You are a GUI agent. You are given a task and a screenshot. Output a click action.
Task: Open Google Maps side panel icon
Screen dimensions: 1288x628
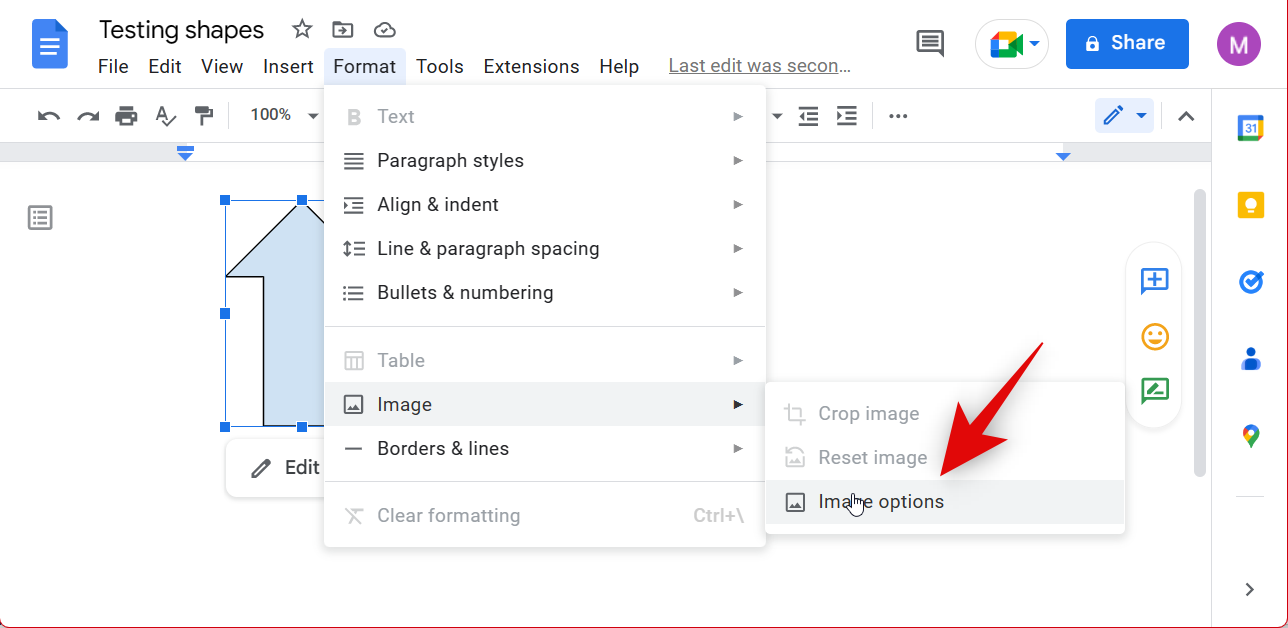tap(1250, 436)
